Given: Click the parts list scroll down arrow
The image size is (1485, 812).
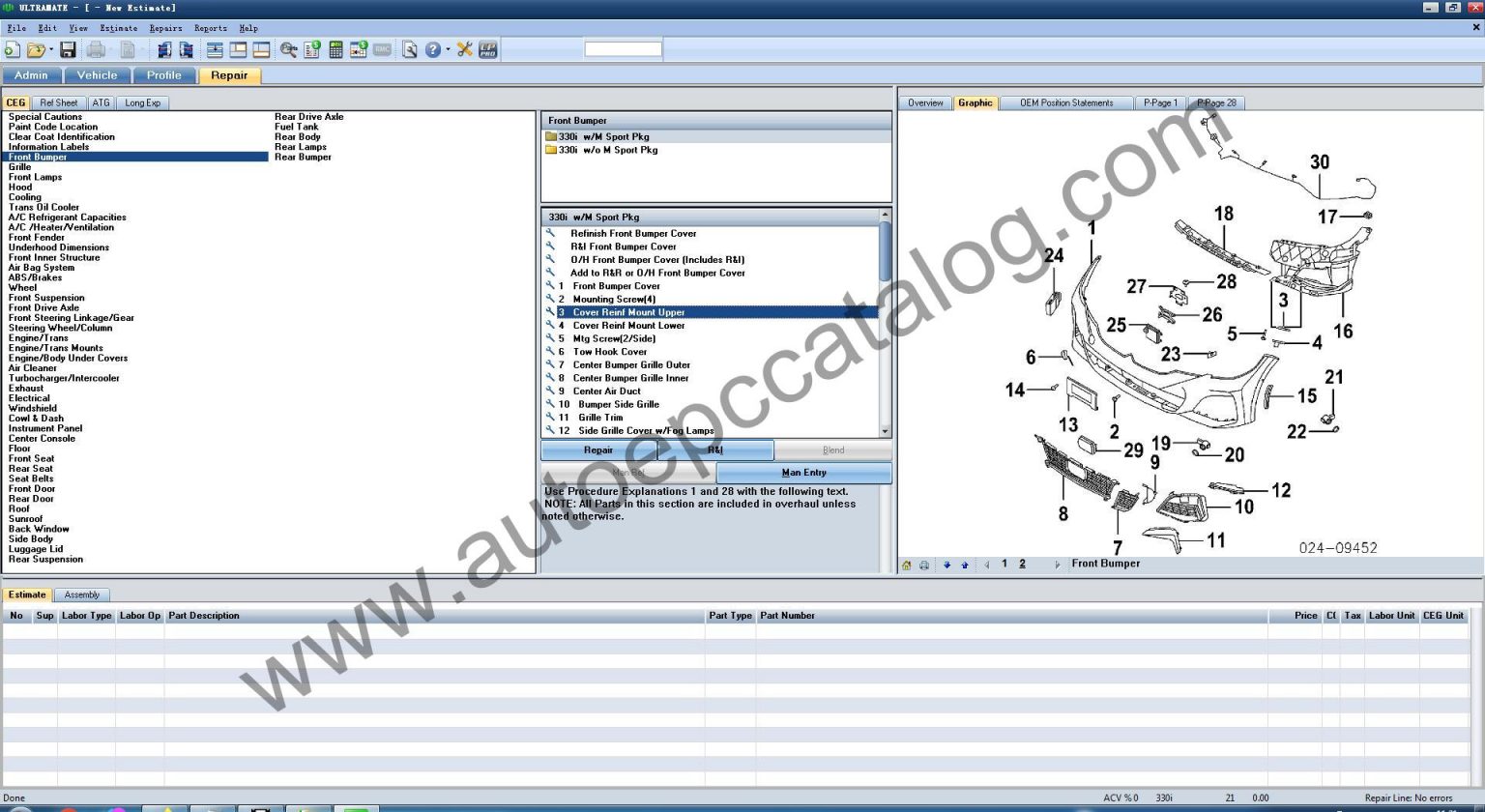Looking at the screenshot, I should pos(885,431).
